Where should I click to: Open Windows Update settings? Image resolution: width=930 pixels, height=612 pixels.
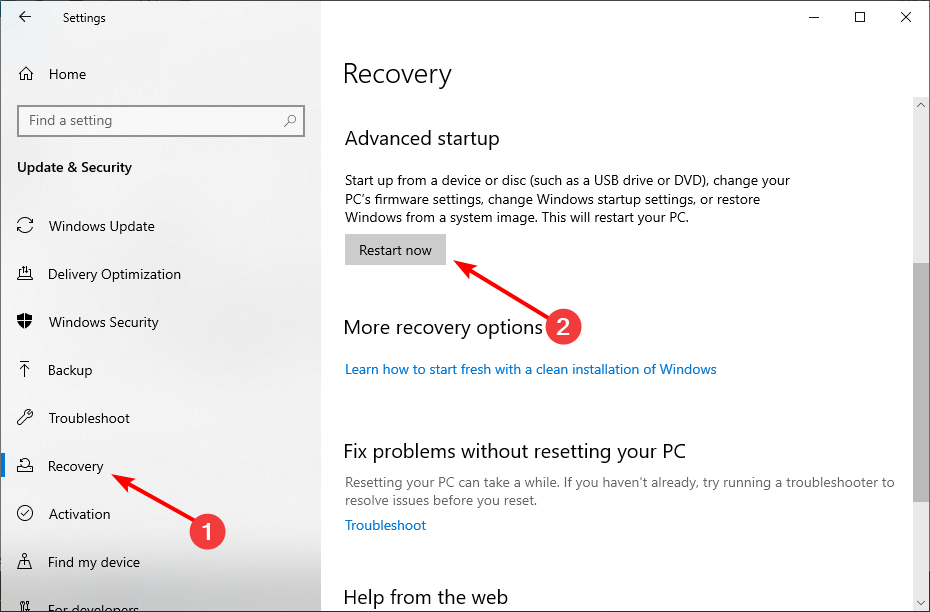point(101,226)
